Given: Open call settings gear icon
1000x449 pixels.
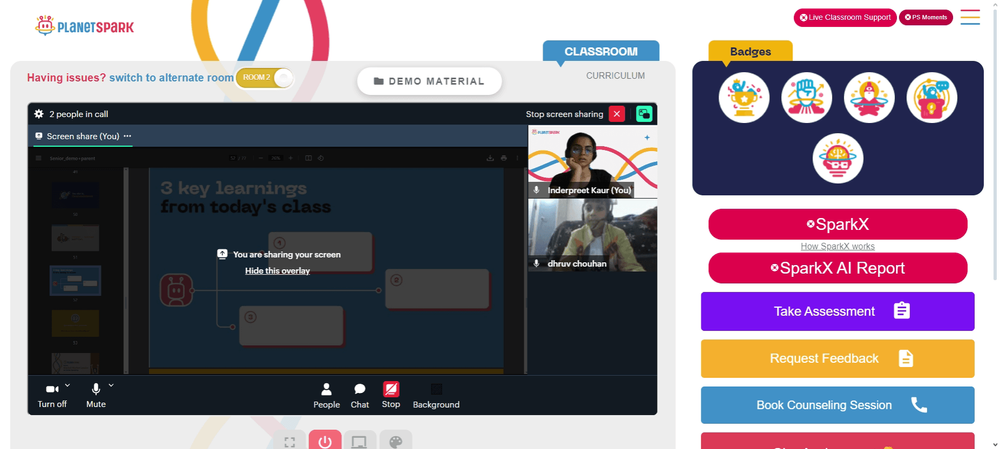Looking at the screenshot, I should tap(39, 114).
